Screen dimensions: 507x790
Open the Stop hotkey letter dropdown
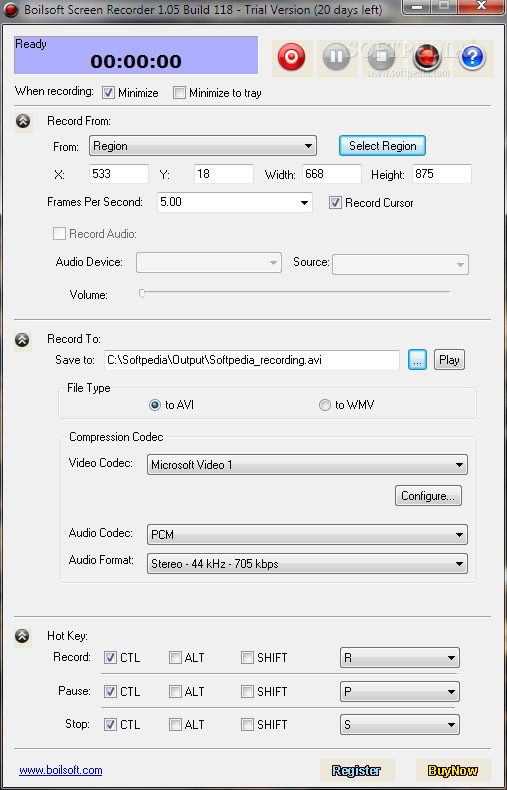(x=400, y=725)
